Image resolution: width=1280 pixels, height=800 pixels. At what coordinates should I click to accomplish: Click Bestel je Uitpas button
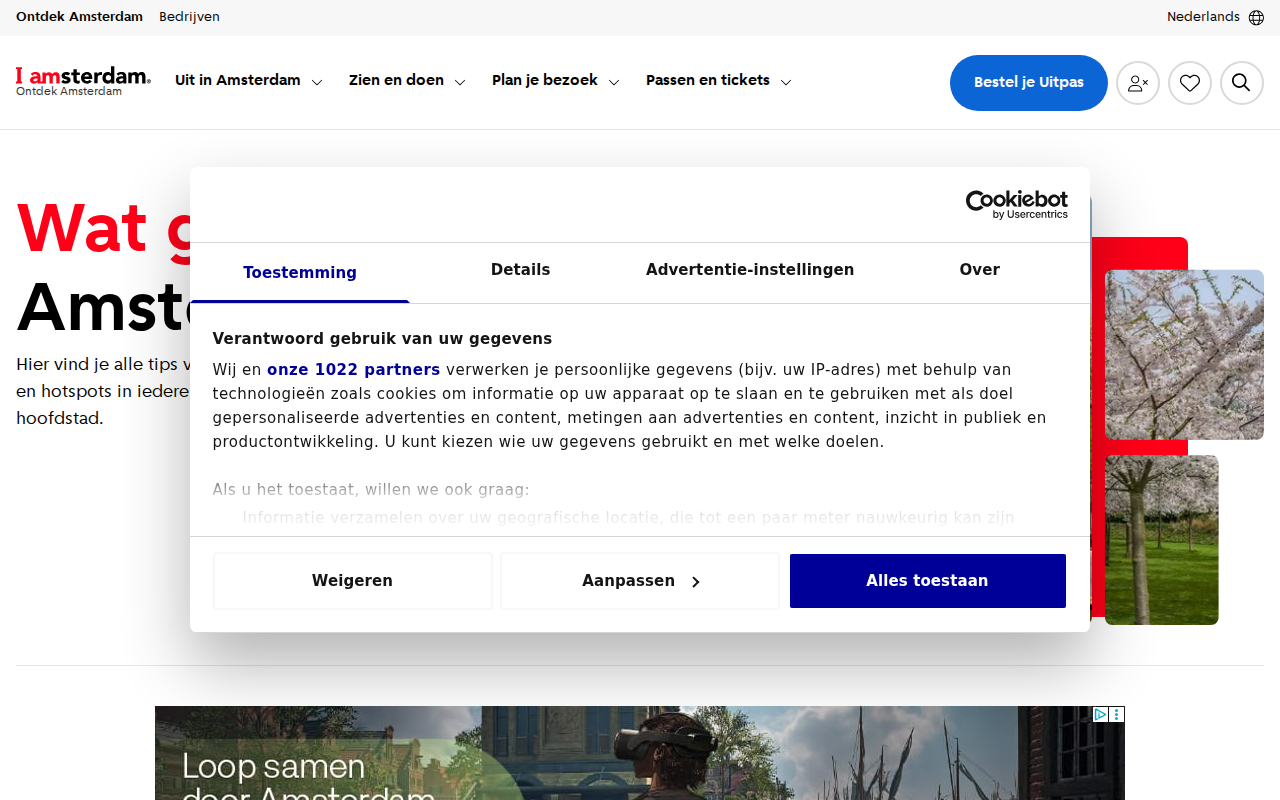pos(1029,83)
